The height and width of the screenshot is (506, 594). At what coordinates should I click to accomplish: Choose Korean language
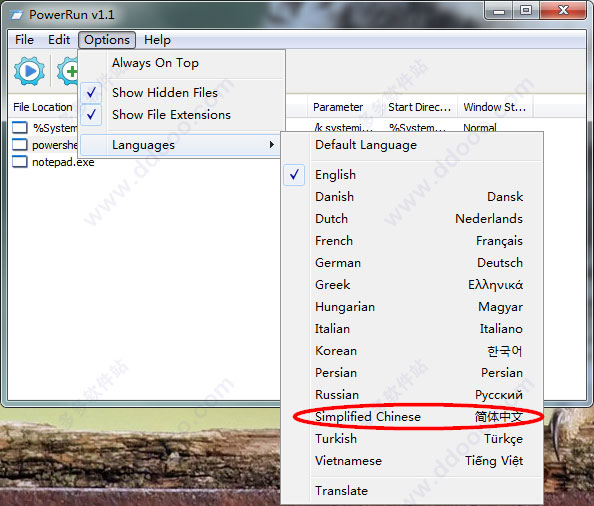(412, 351)
